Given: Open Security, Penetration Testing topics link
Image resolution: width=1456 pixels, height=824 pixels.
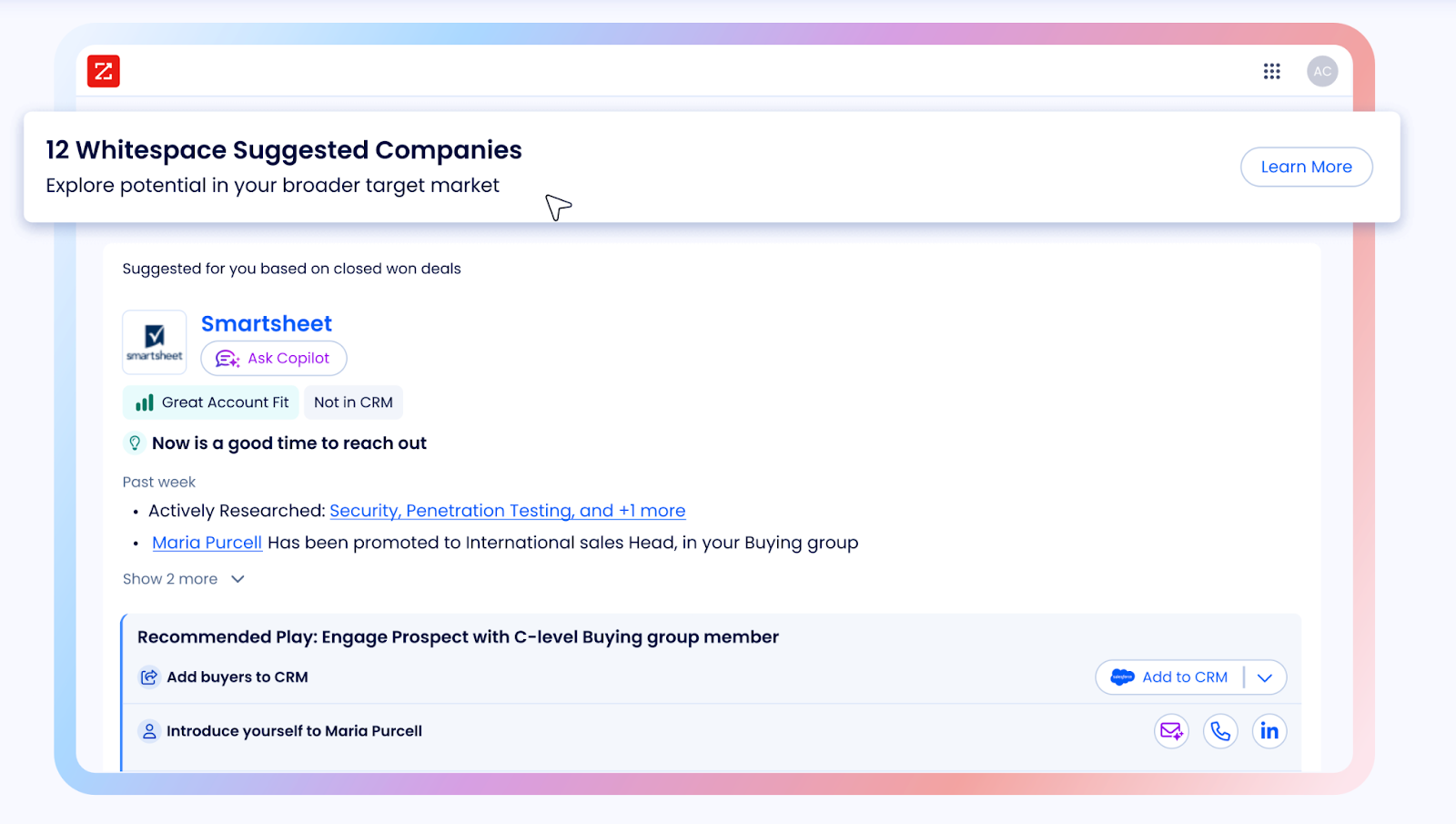Looking at the screenshot, I should pyautogui.click(x=508, y=511).
